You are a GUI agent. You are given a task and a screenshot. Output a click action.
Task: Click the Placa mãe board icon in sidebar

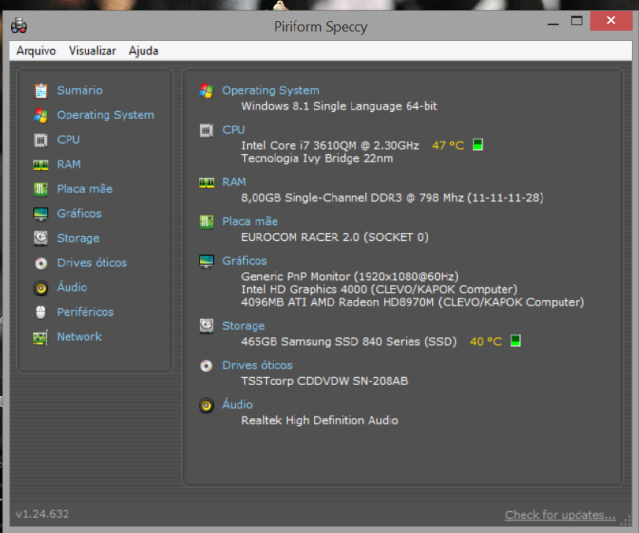tap(41, 189)
